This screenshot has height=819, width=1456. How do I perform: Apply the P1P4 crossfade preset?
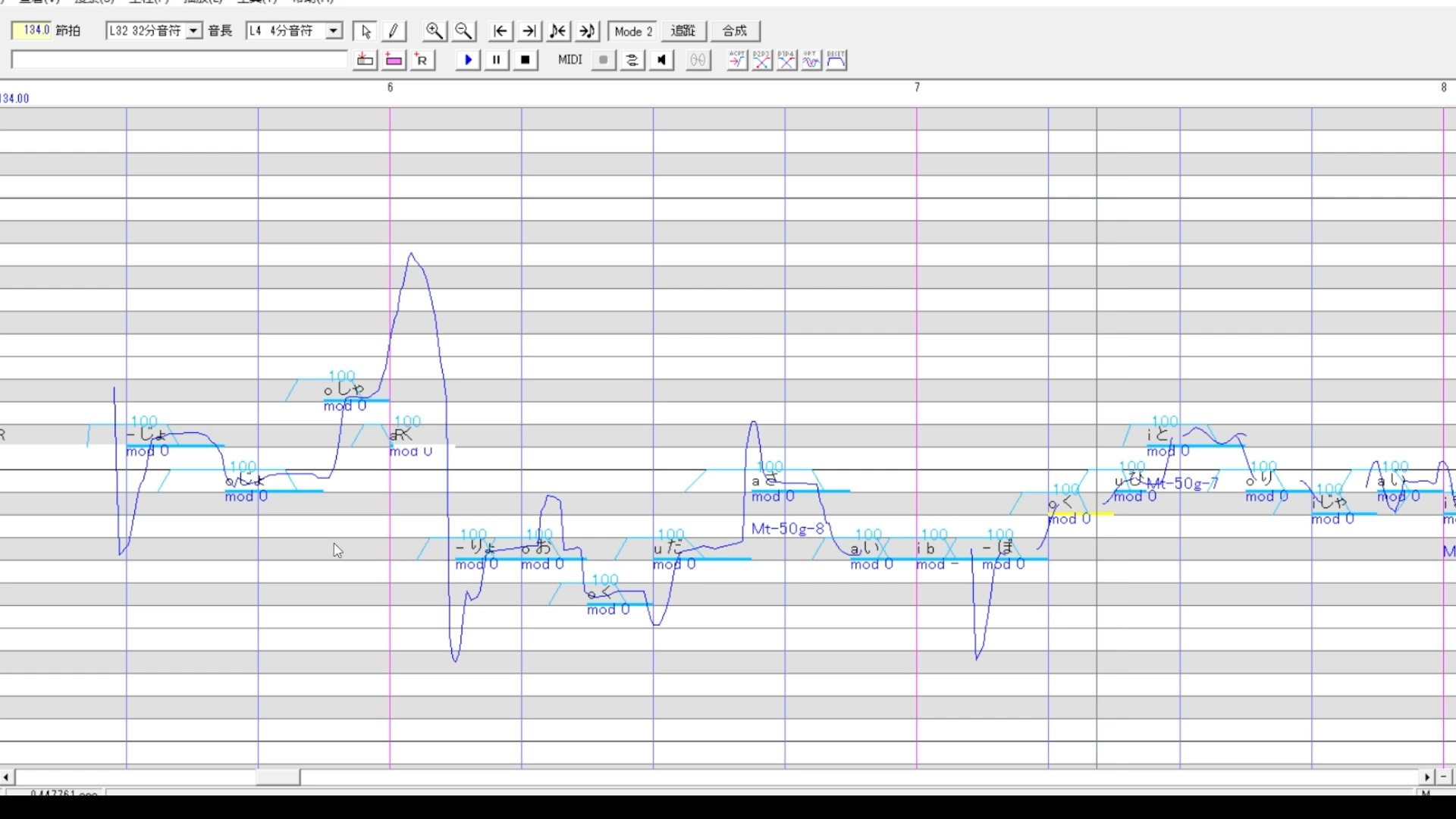(x=787, y=60)
